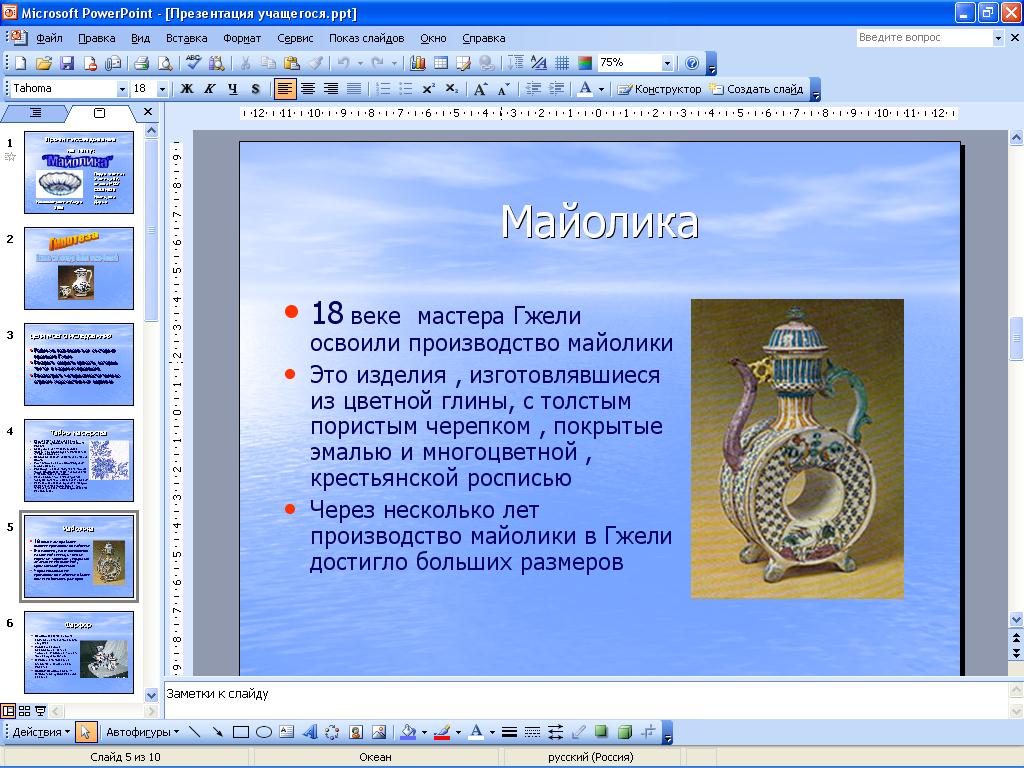Switch to the Outline tab in the pane
The height and width of the screenshot is (768, 1024).
(35, 113)
